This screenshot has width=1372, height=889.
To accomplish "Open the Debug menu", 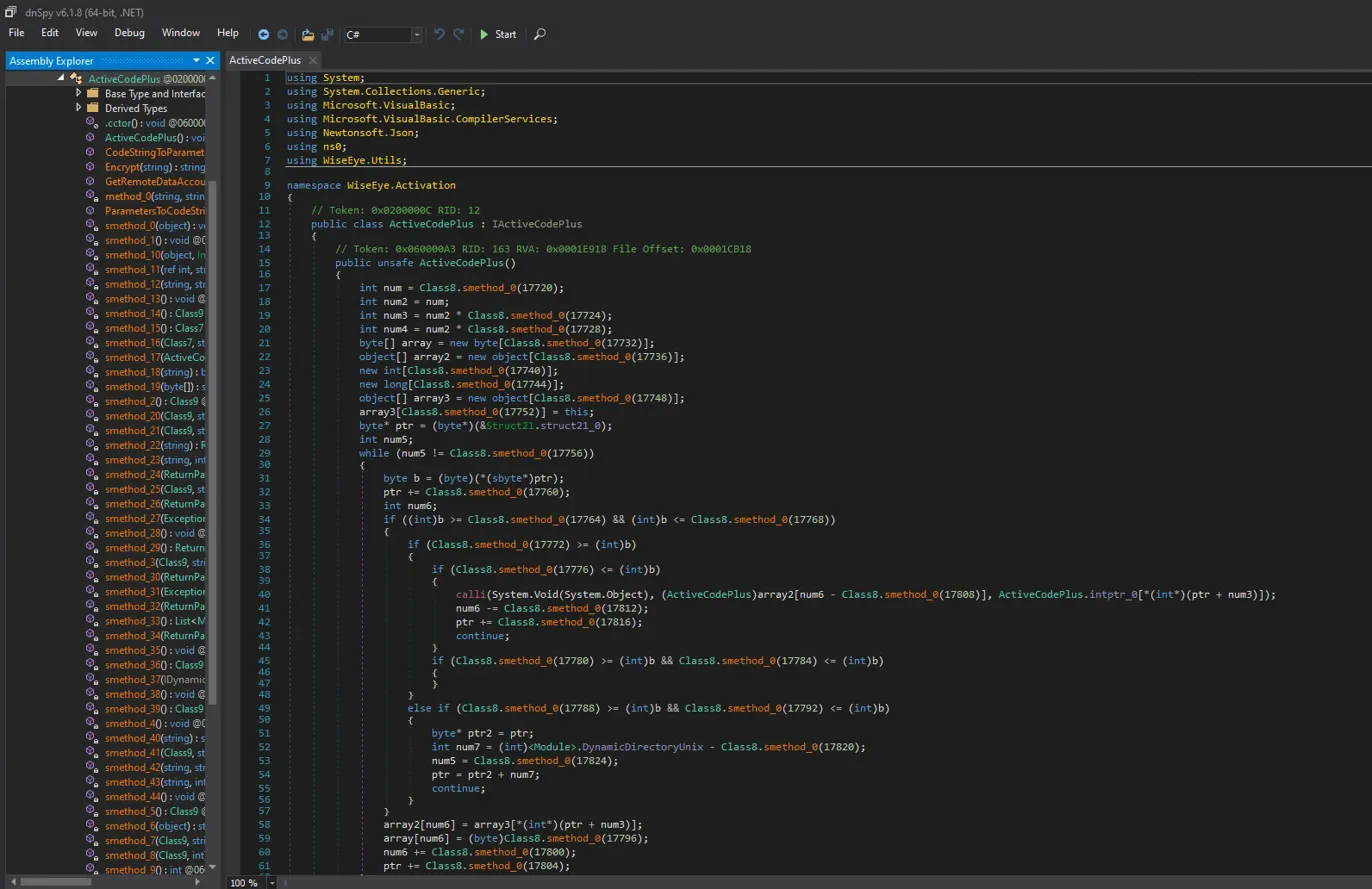I will click(129, 33).
